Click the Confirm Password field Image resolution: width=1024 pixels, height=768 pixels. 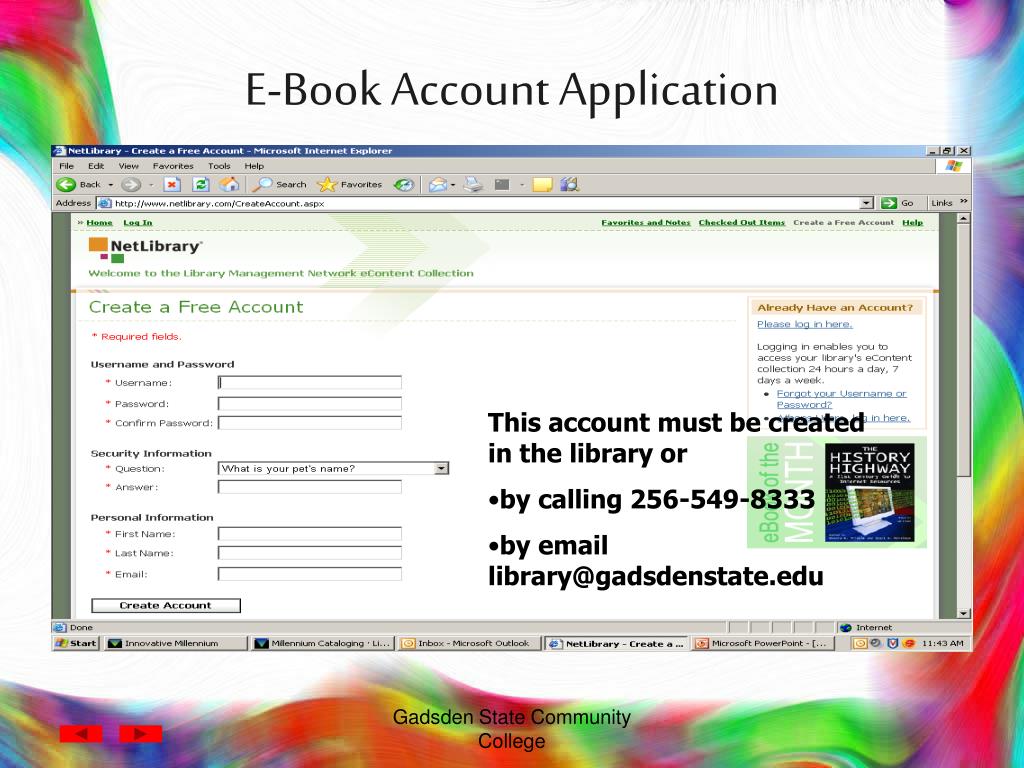click(x=310, y=423)
